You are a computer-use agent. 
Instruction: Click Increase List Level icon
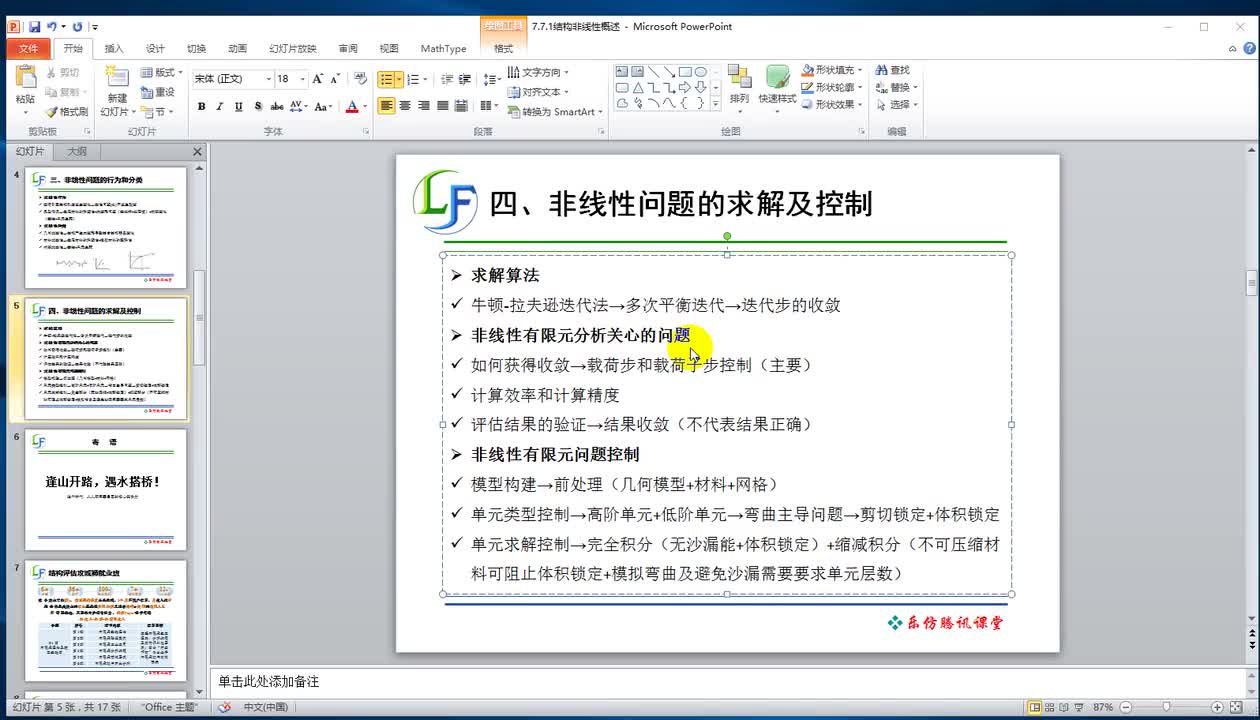tap(465, 79)
